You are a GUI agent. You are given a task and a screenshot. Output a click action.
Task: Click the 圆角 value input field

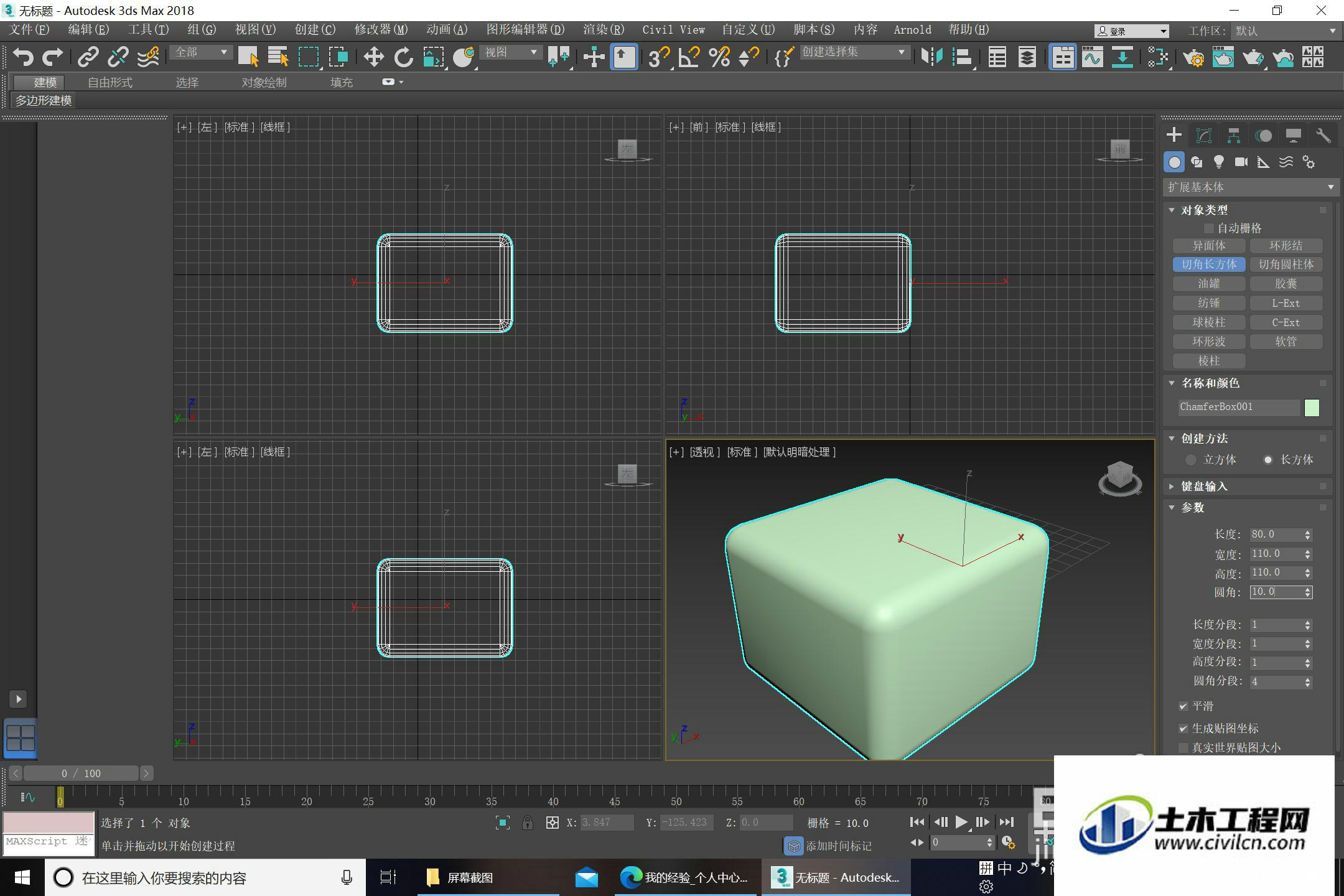tap(1276, 592)
